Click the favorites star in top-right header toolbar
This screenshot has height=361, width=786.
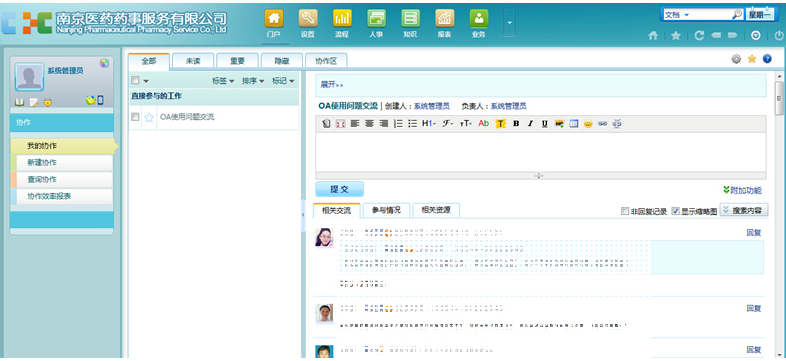click(676, 36)
